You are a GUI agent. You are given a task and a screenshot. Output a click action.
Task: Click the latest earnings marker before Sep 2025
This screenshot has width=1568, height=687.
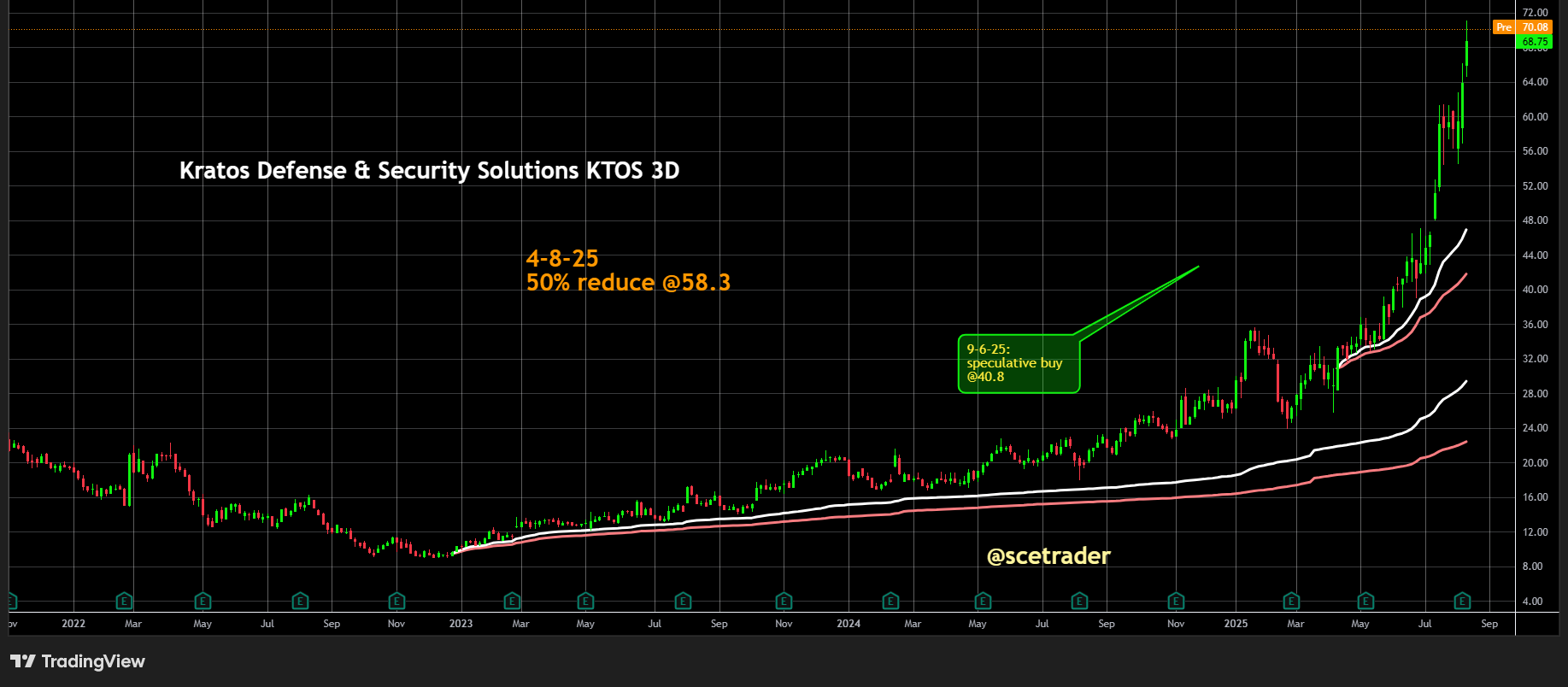pyautogui.click(x=1462, y=601)
